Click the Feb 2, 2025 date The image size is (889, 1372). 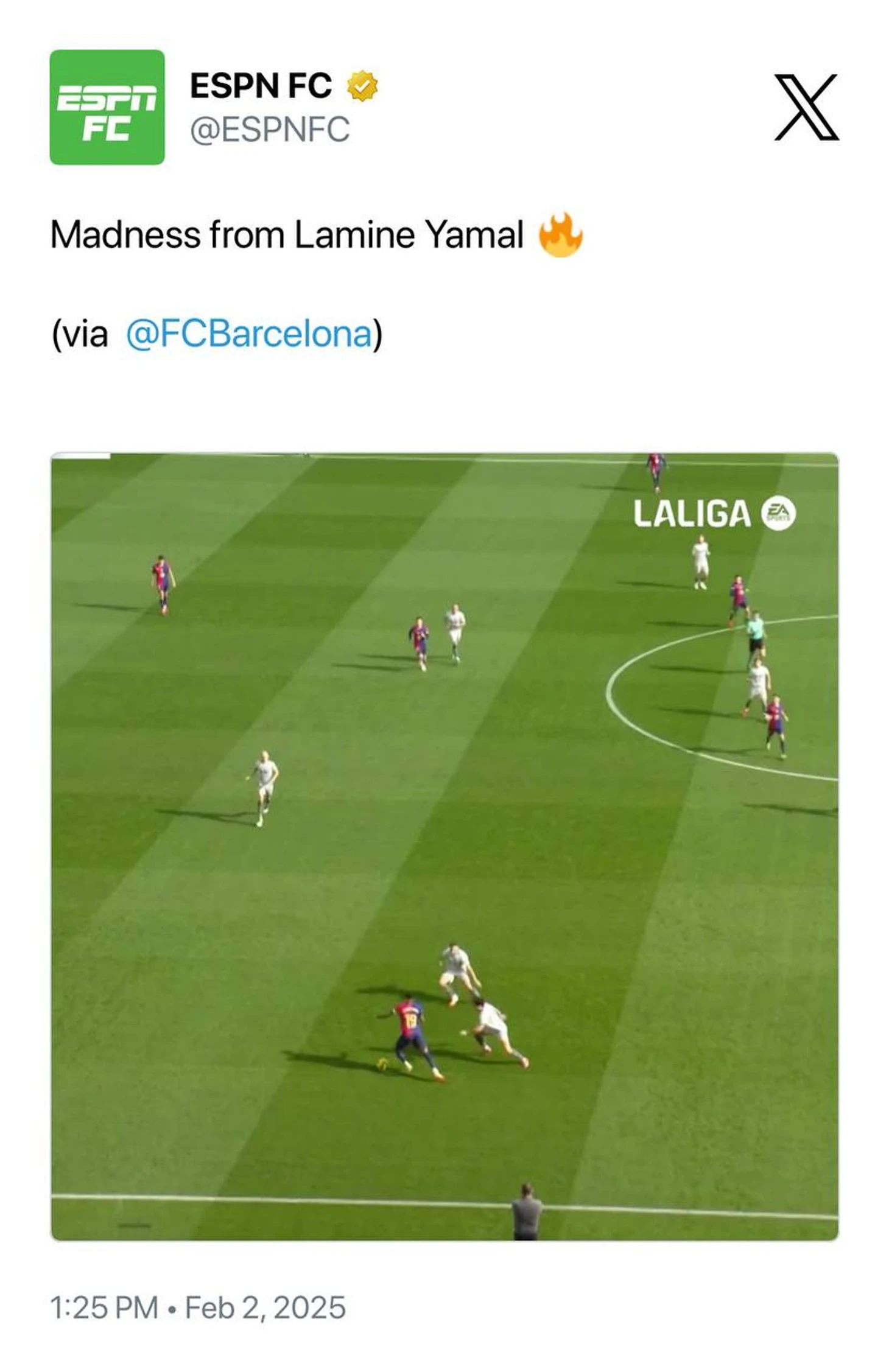tap(265, 1307)
